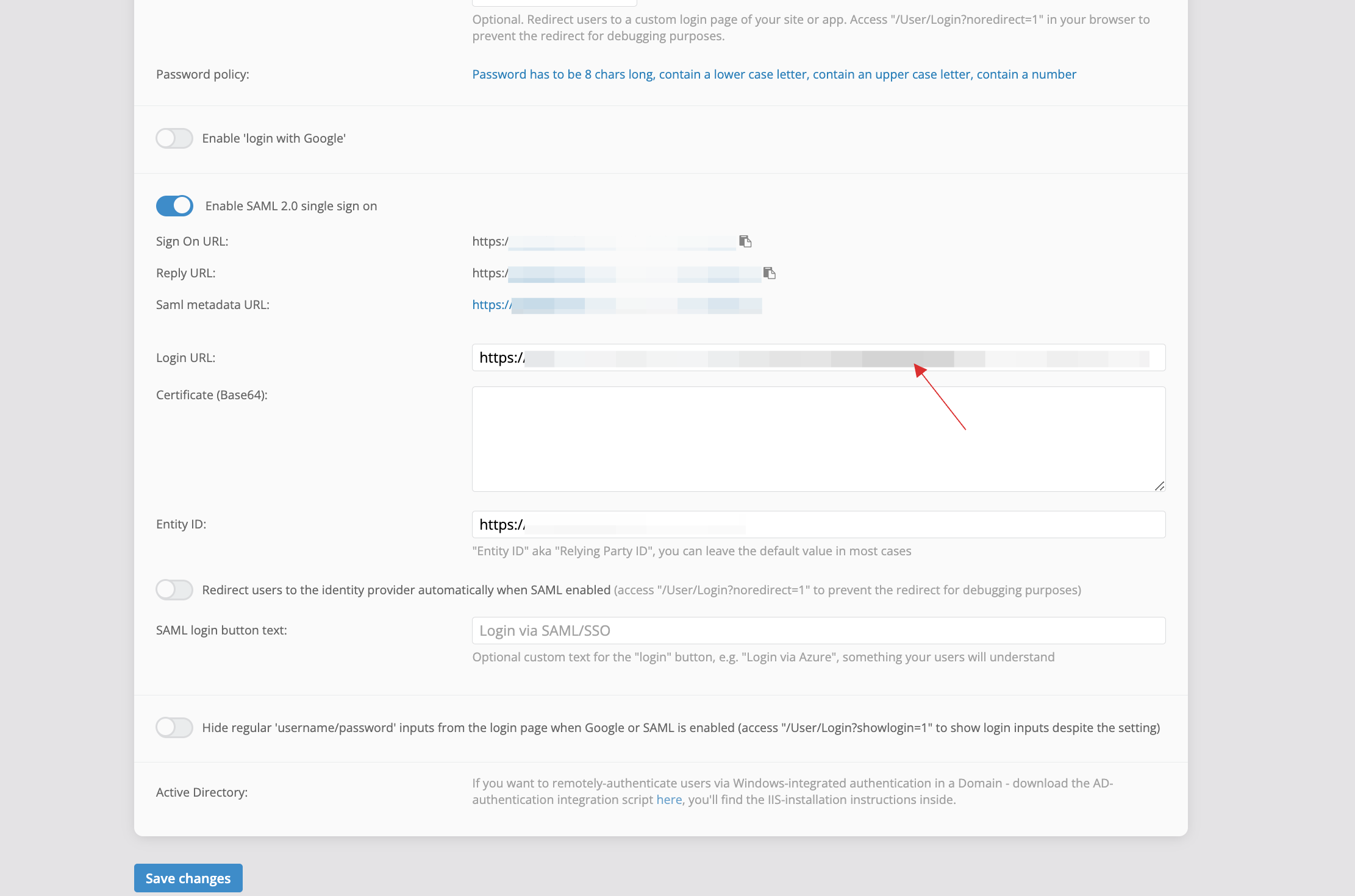Viewport: 1355px width, 896px height.
Task: Select the 'Reply URL:' label
Action: [186, 273]
